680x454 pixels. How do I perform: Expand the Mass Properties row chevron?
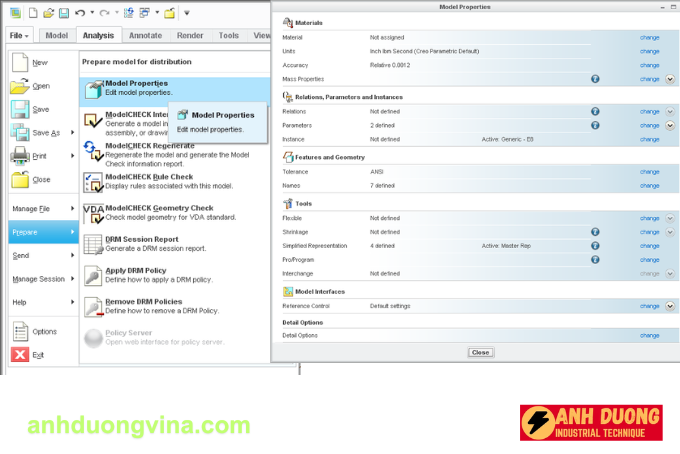tap(670, 78)
